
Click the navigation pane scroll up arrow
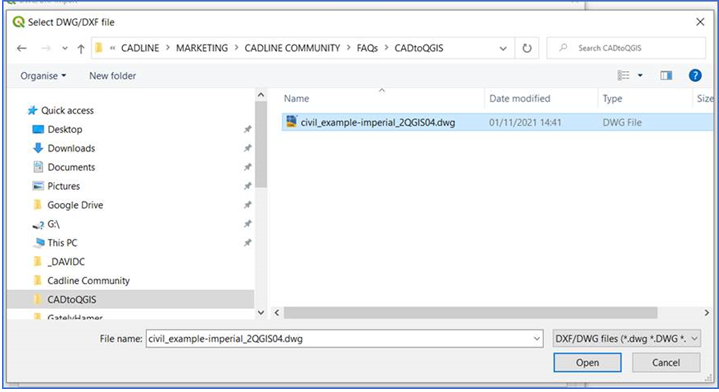pyautogui.click(x=261, y=95)
